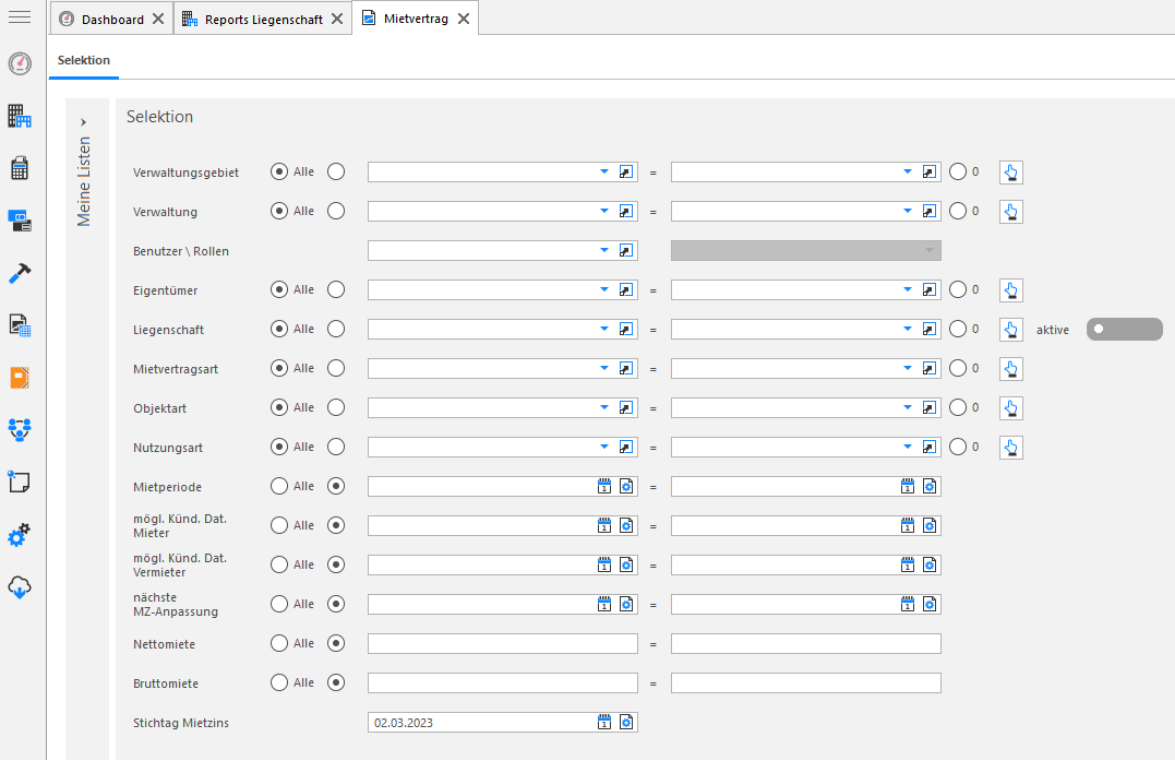This screenshot has height=761, width=1175.
Task: Open lookup arrow icon in Benutzer \ Rollen field
Action: coord(626,251)
